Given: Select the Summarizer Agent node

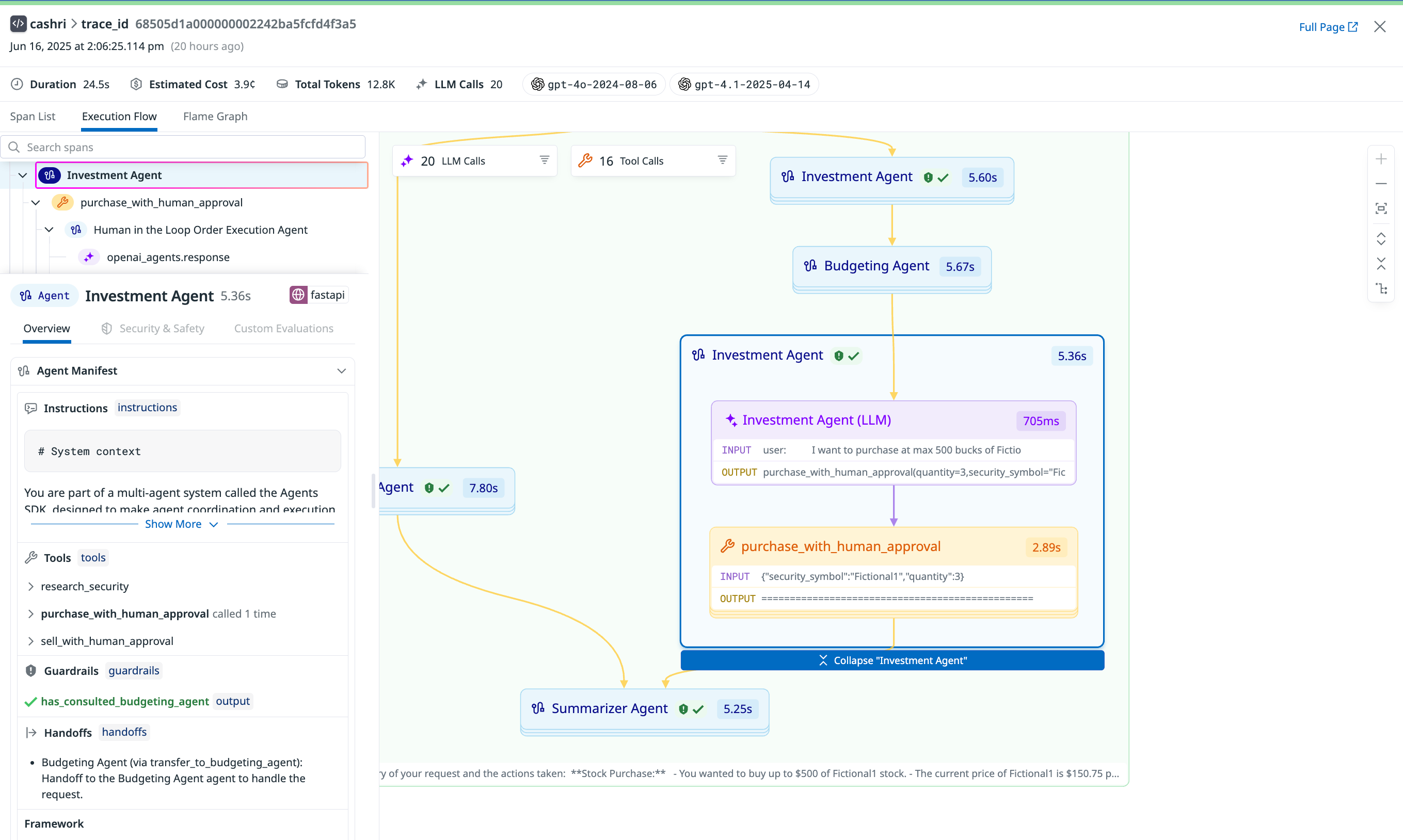Looking at the screenshot, I should click(609, 708).
